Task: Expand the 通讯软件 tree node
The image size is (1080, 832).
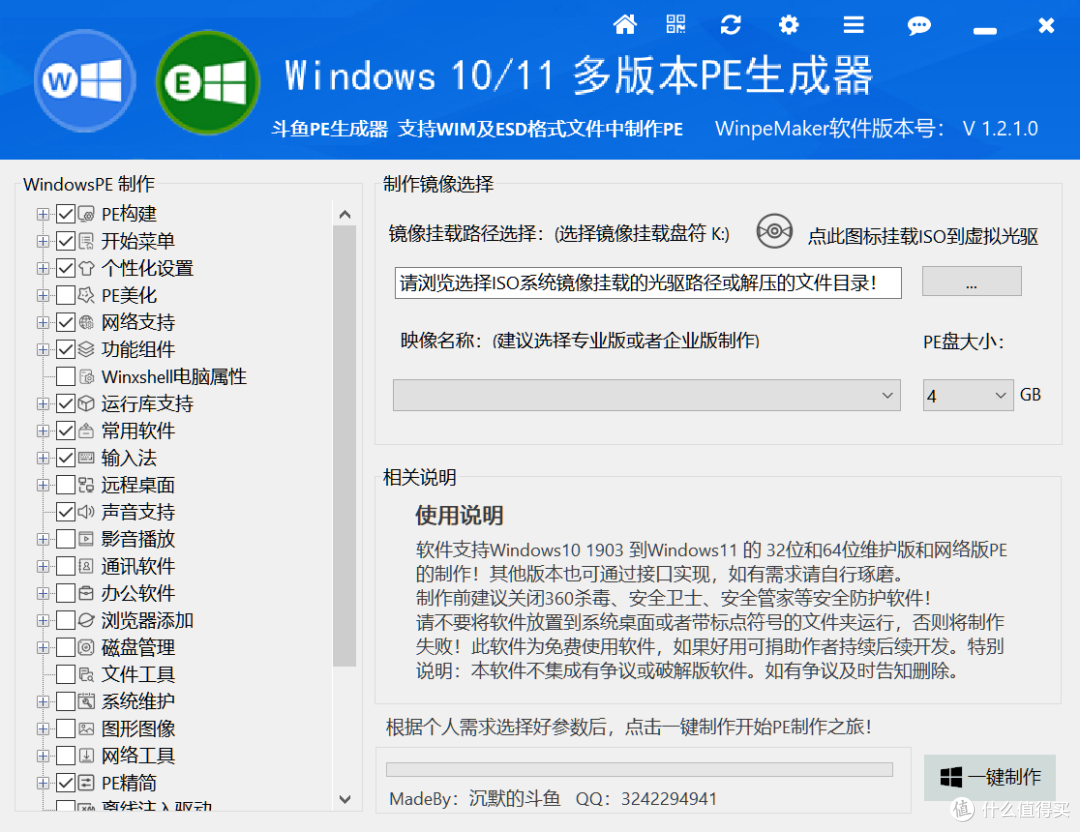Action: tap(43, 566)
